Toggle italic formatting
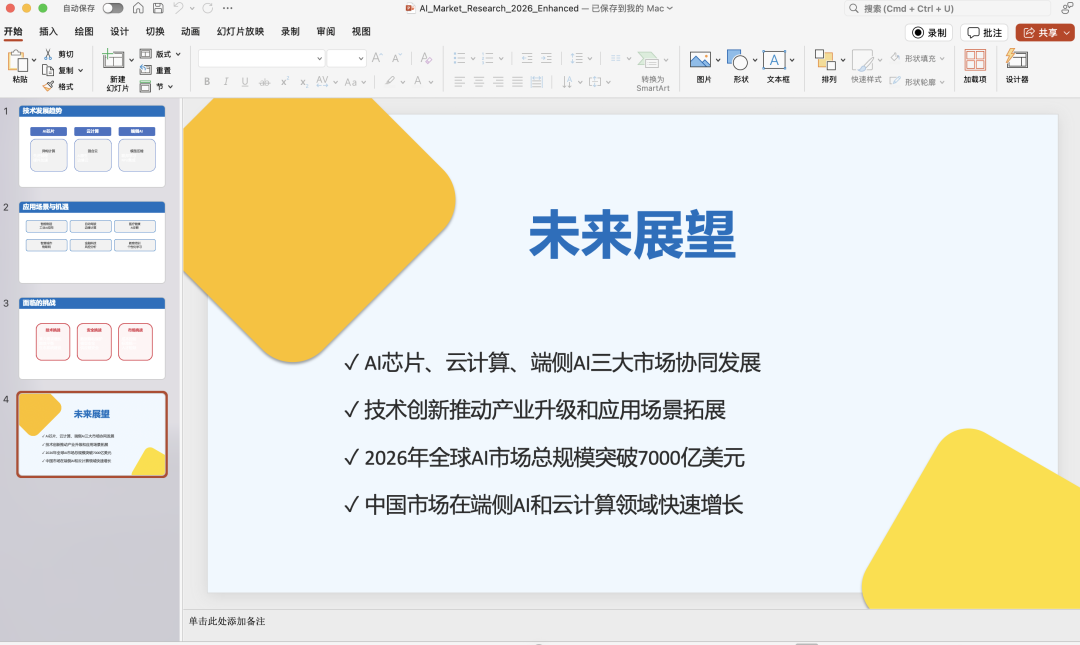The width and height of the screenshot is (1080, 645). (x=226, y=82)
